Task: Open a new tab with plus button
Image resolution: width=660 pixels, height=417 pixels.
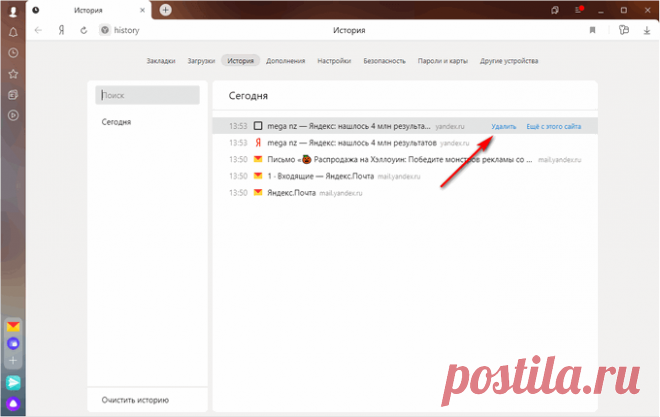Action: [x=165, y=10]
